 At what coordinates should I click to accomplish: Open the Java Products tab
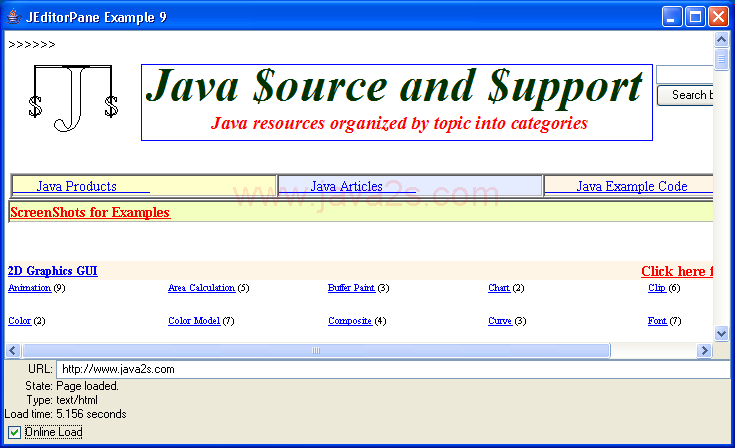(x=76, y=186)
